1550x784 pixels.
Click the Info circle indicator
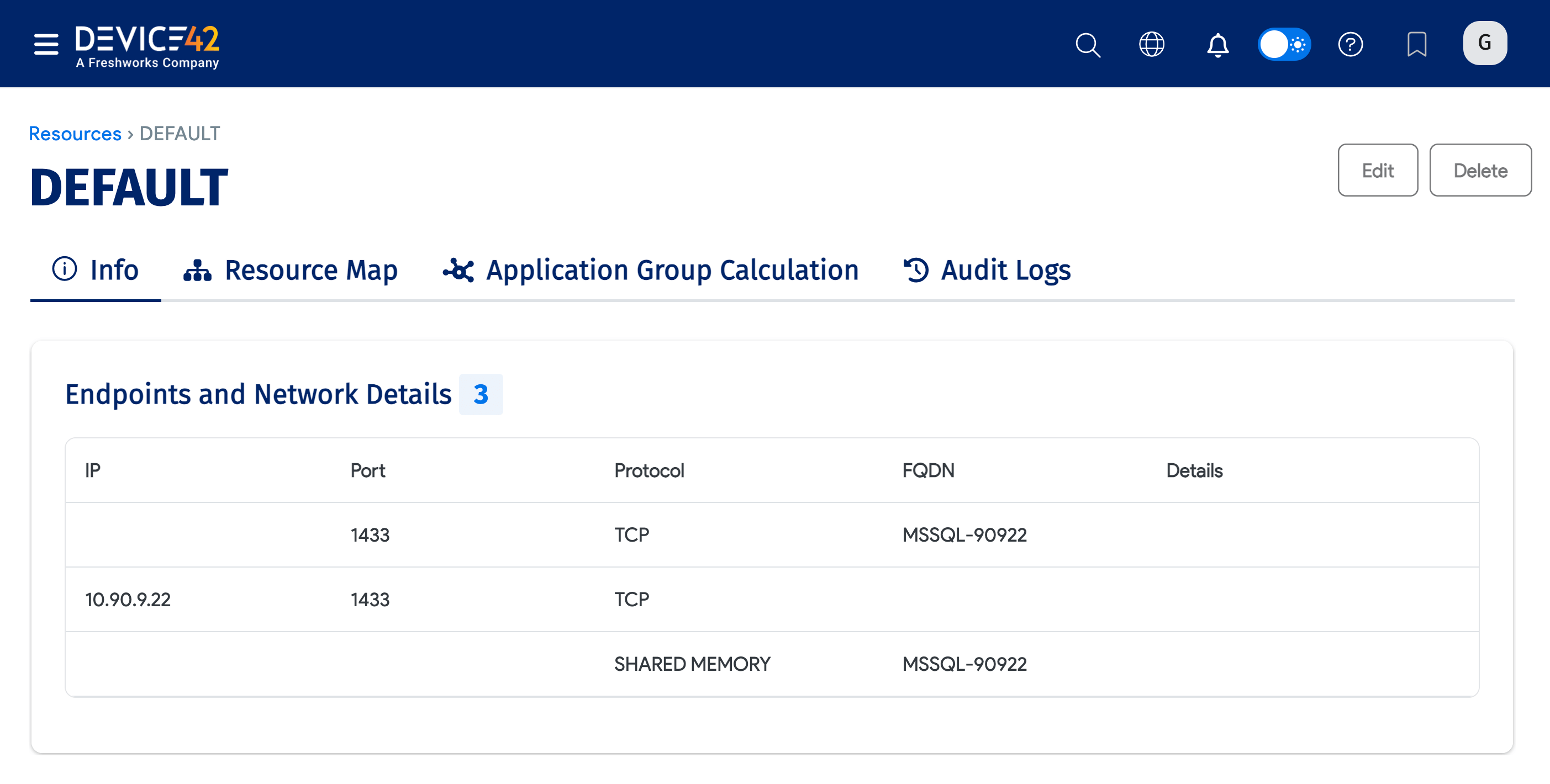[65, 270]
